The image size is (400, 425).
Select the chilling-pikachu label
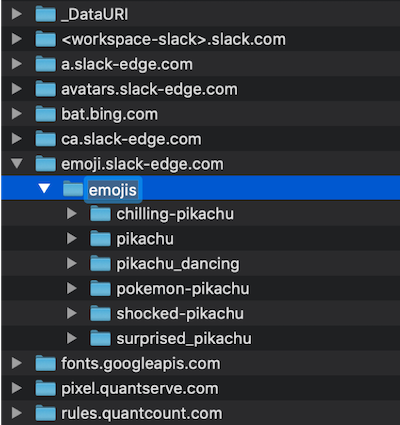tap(175, 214)
